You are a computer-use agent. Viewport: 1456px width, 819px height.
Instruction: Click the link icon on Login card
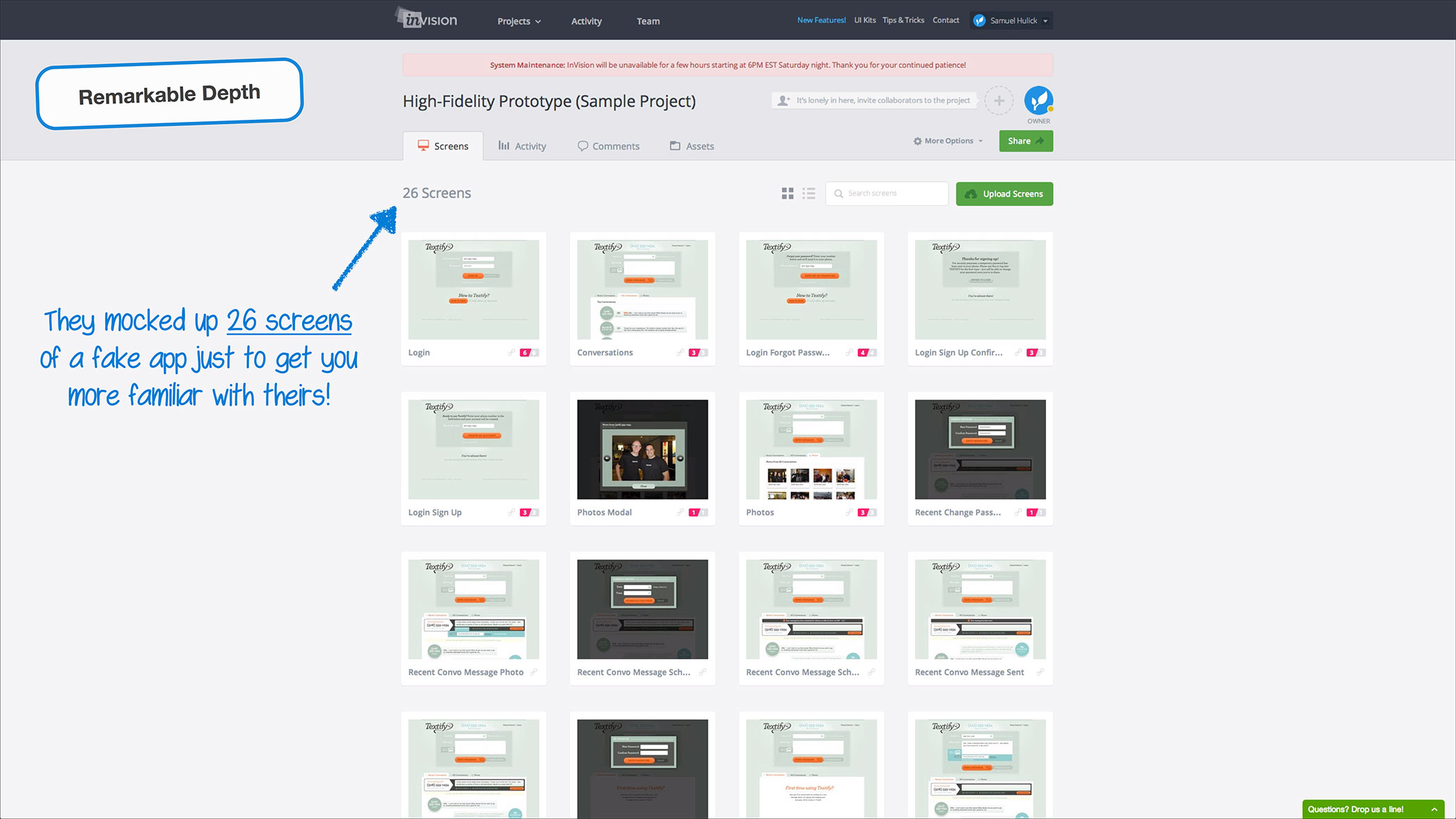click(512, 353)
